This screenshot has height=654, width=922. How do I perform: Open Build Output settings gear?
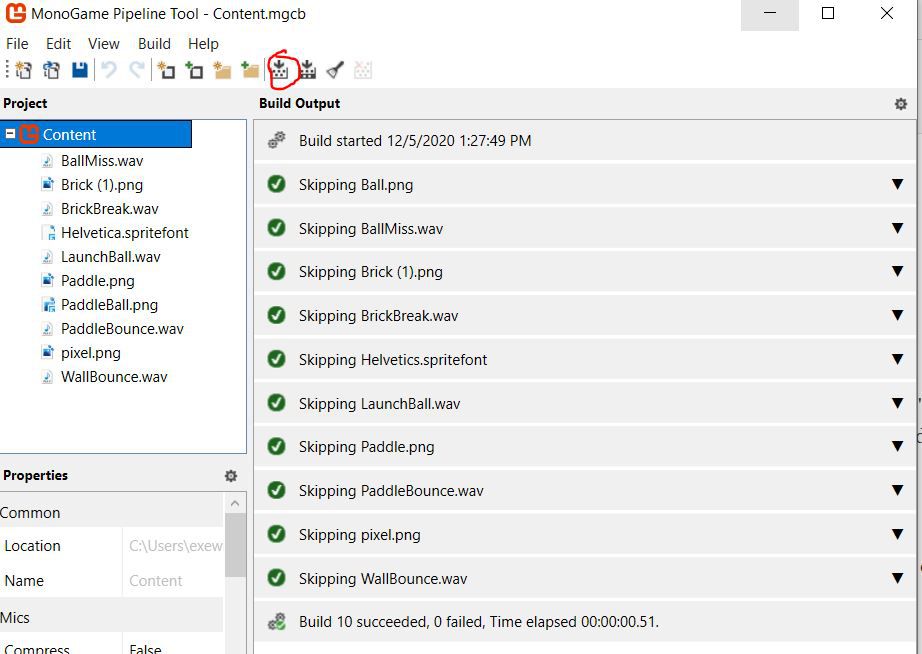pyautogui.click(x=900, y=104)
